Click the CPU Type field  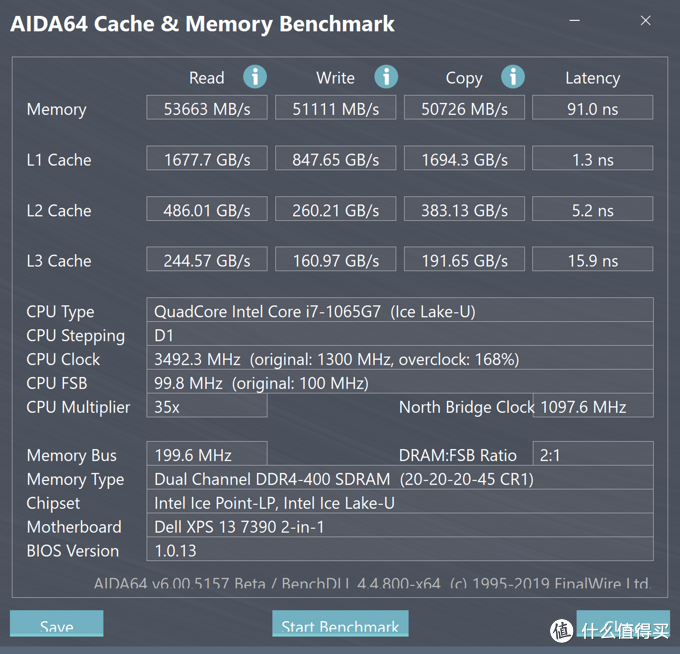pos(400,311)
